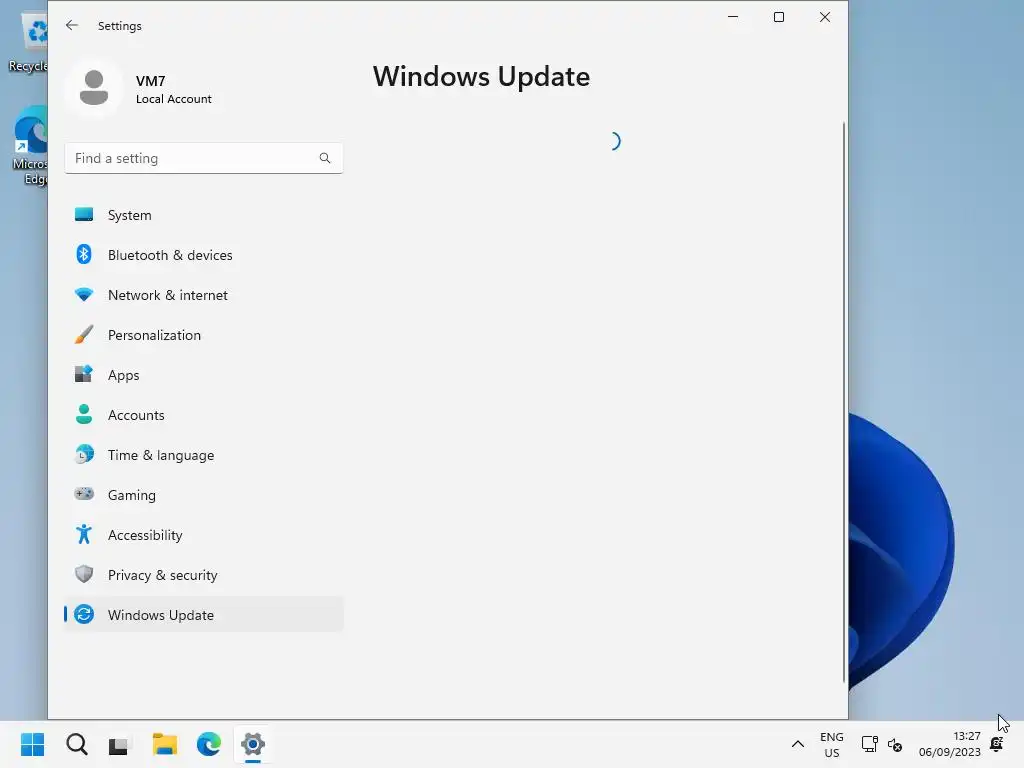Select Time & language

204,455
